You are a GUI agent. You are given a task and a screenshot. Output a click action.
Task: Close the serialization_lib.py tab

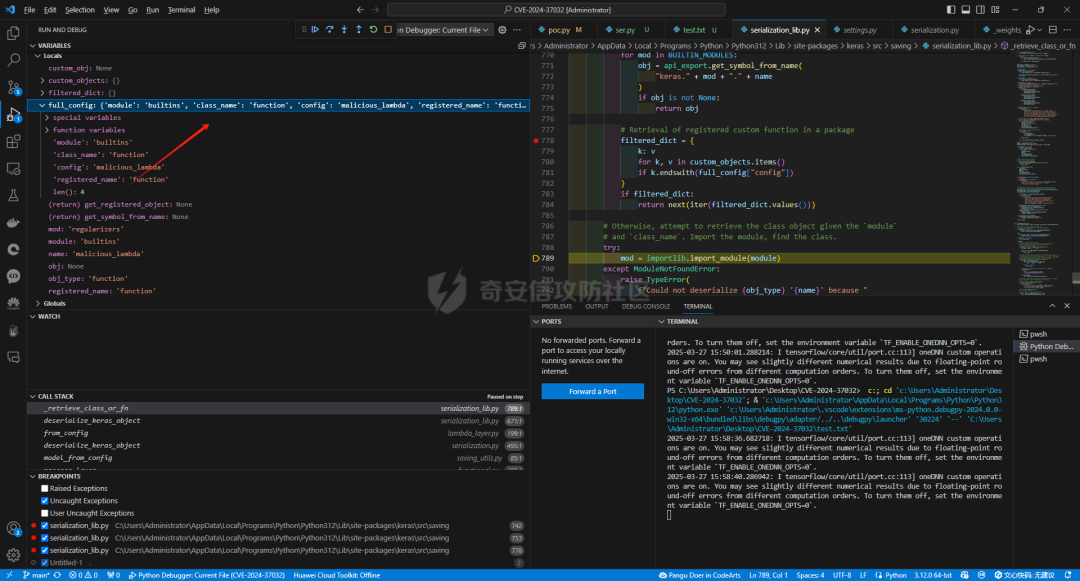point(818,30)
